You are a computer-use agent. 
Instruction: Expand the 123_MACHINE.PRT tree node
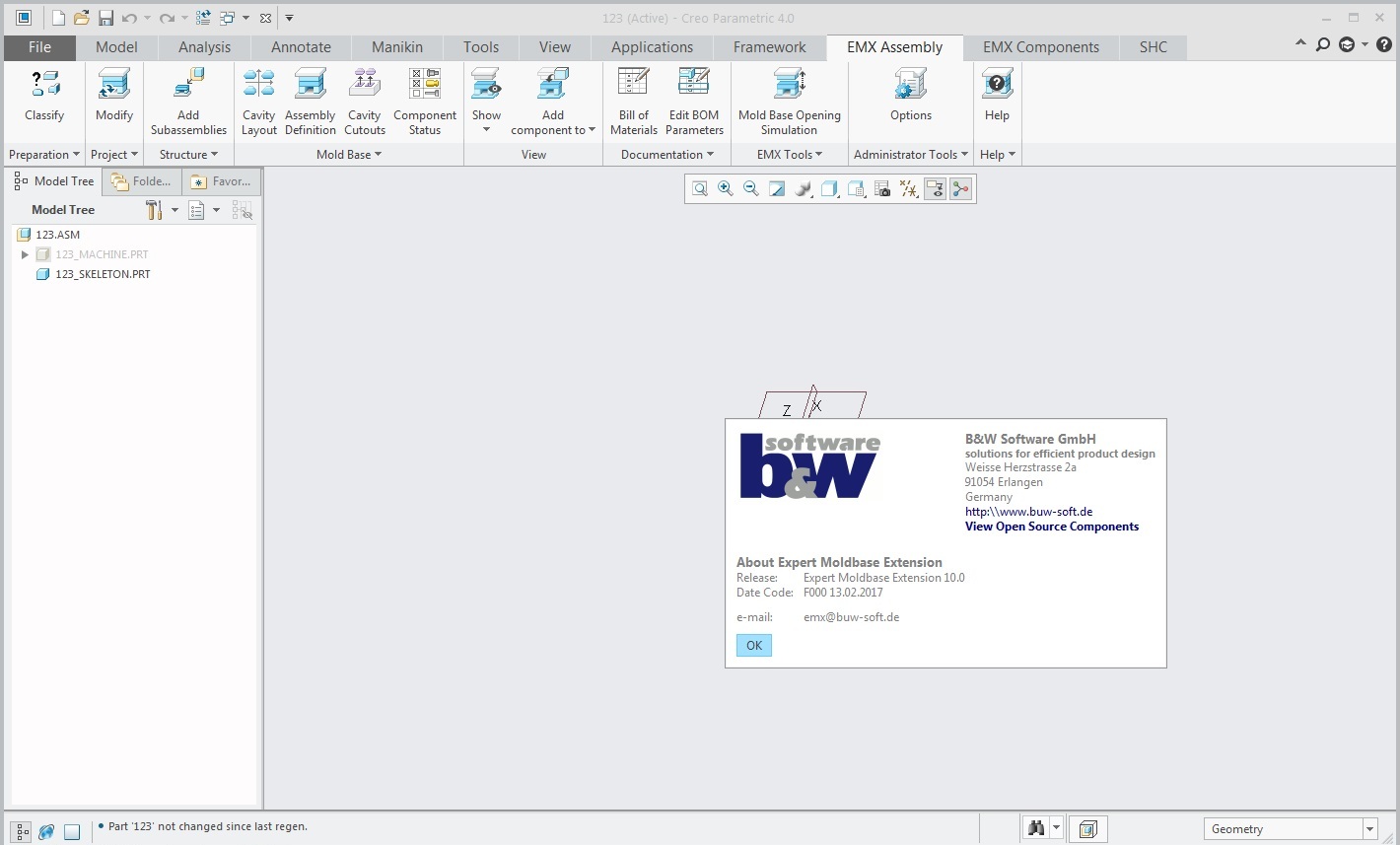25,254
